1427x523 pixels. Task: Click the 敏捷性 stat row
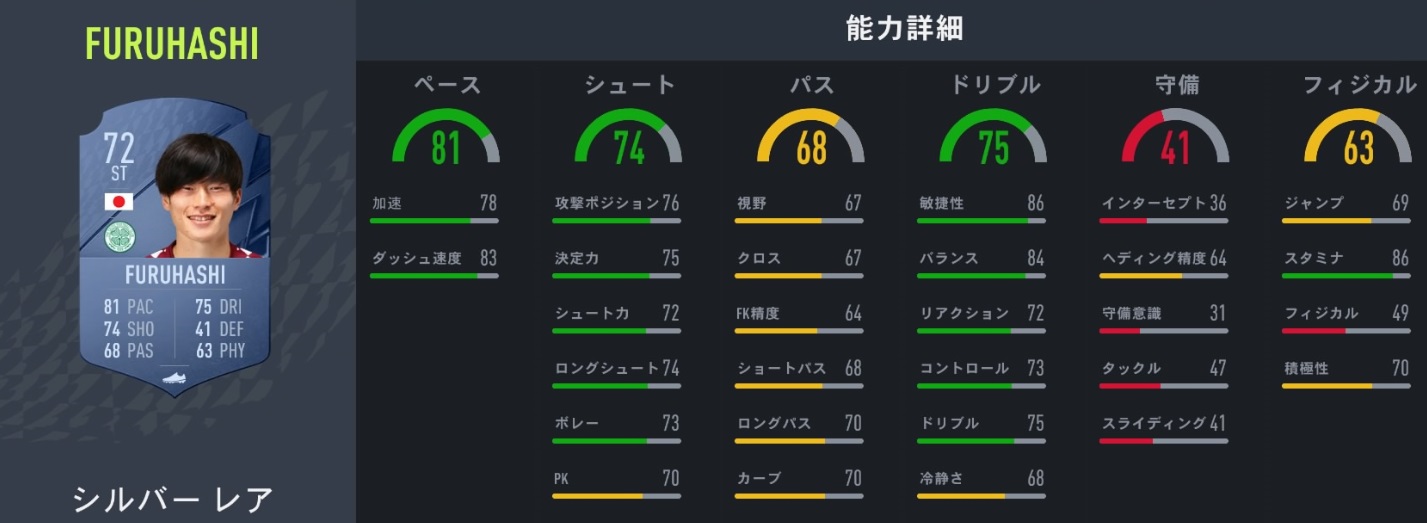(981, 204)
